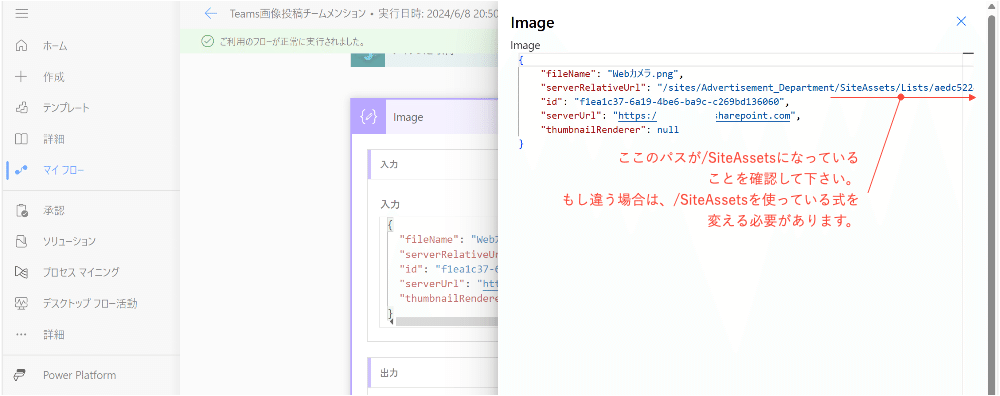
Task: Close the Image details panel
Action: [x=962, y=22]
